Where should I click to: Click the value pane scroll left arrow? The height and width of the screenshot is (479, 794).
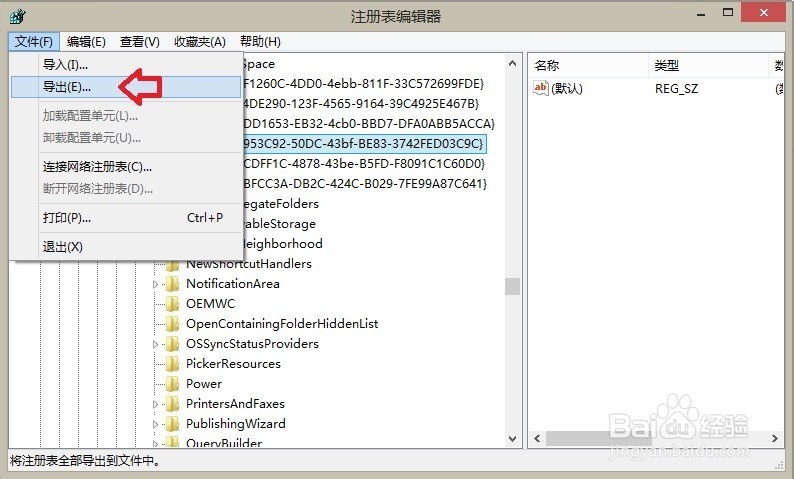pyautogui.click(x=537, y=438)
